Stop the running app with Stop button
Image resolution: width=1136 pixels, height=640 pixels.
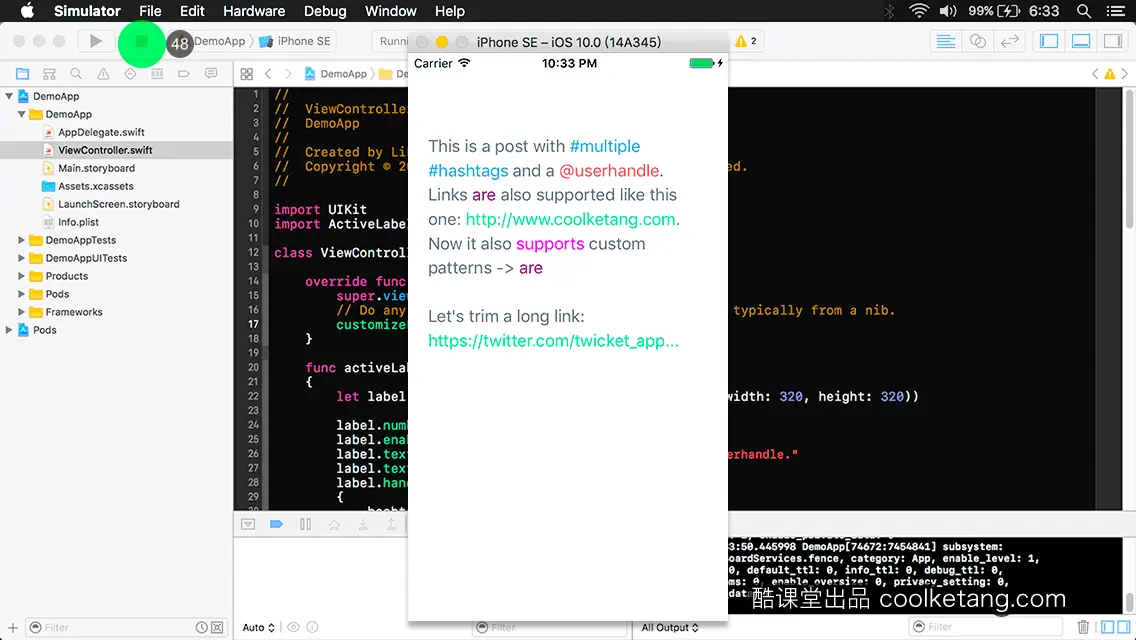tap(142, 42)
